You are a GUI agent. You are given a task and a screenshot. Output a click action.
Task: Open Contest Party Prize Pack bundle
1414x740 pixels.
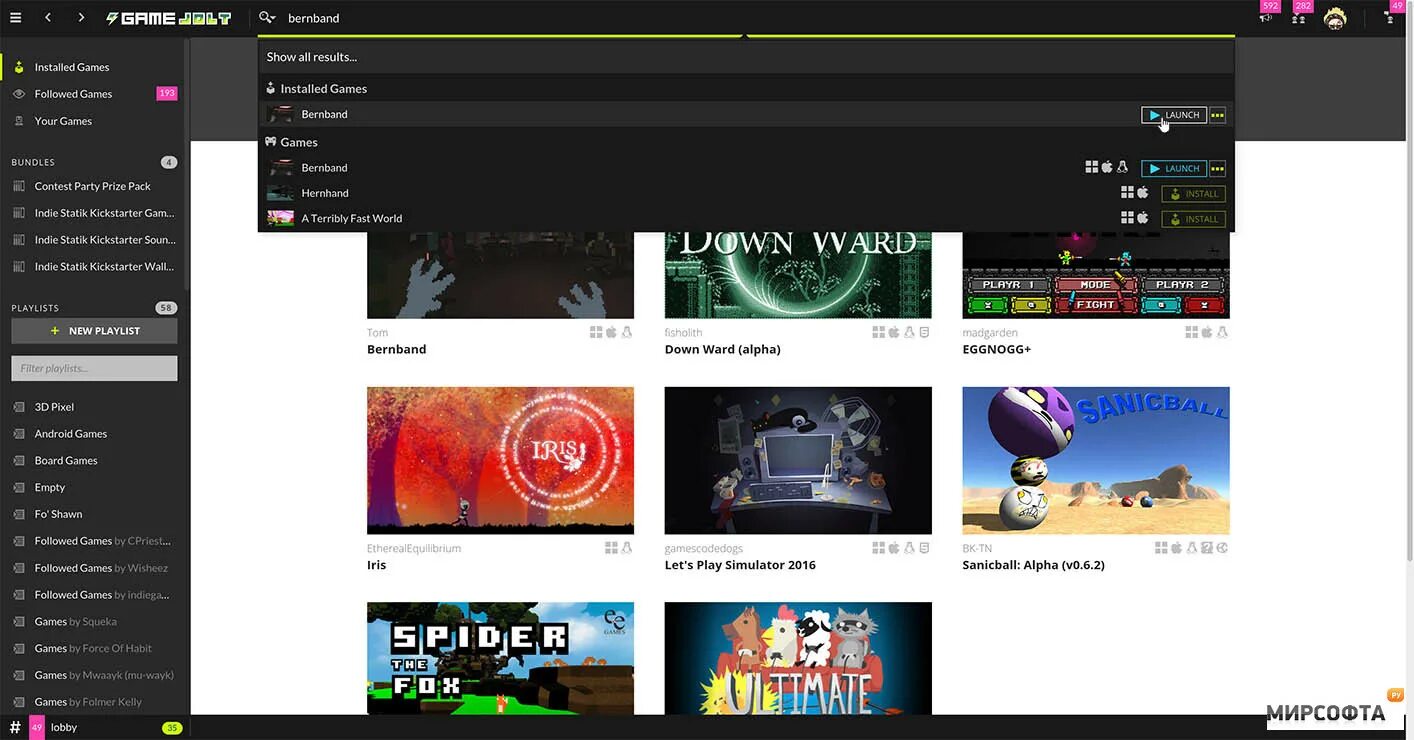tap(95, 186)
